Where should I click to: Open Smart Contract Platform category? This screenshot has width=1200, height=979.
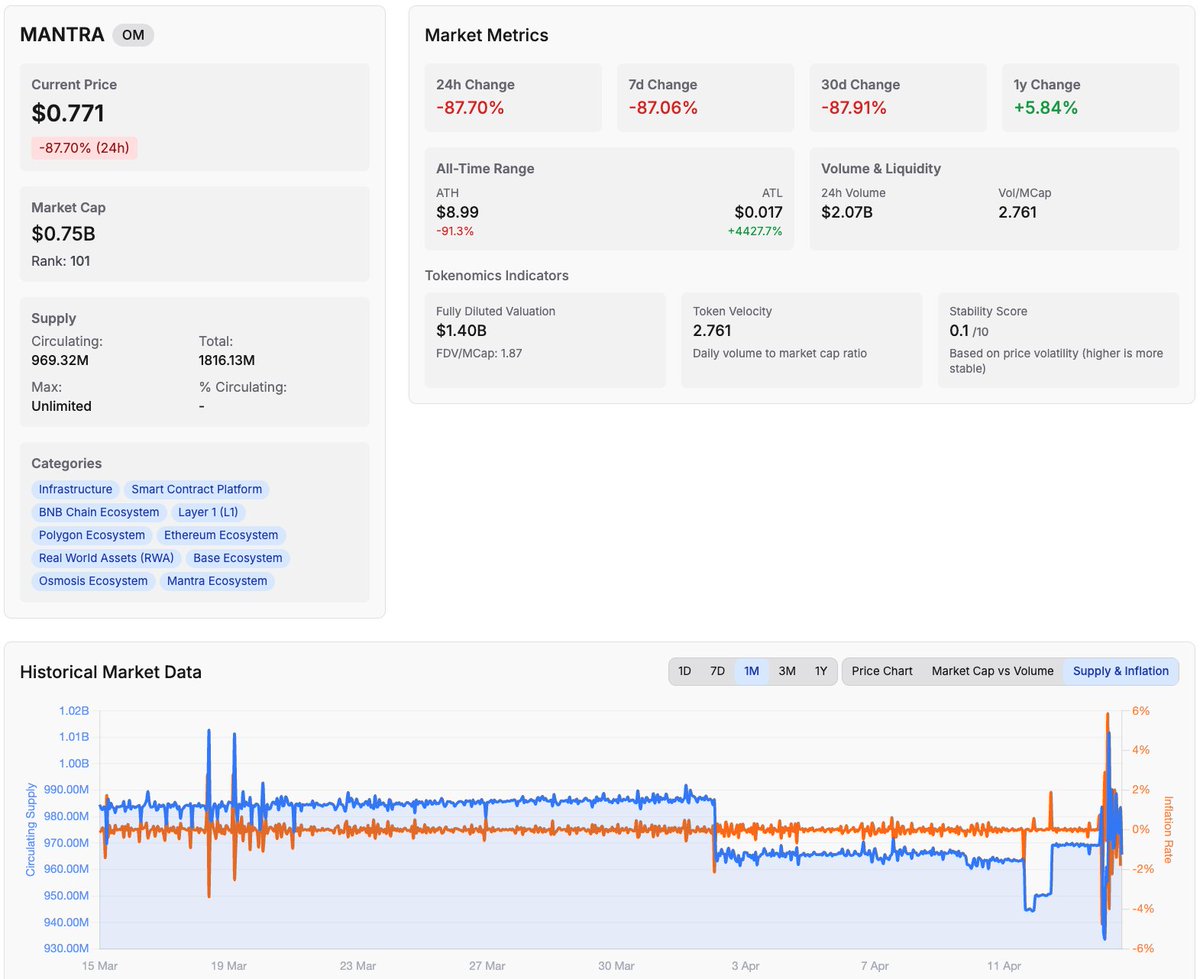(x=197, y=489)
